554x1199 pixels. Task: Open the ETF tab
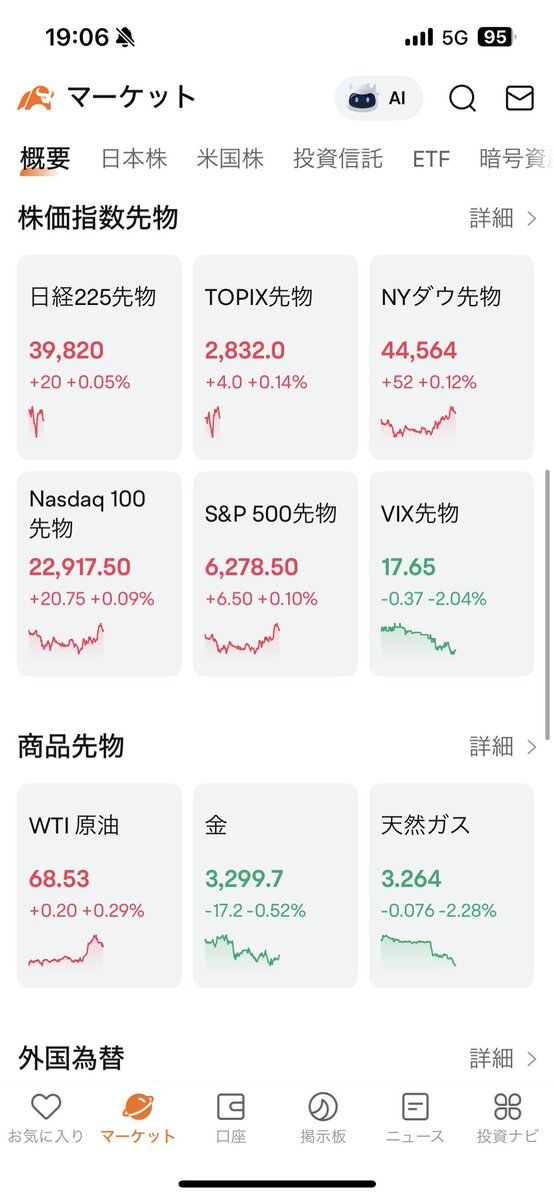coord(431,159)
